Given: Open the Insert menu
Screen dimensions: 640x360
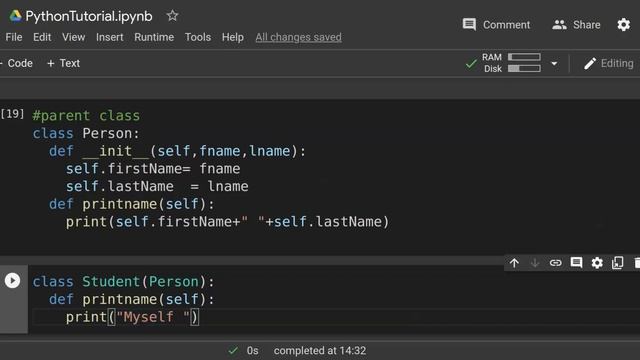Looking at the screenshot, I should click(109, 37).
